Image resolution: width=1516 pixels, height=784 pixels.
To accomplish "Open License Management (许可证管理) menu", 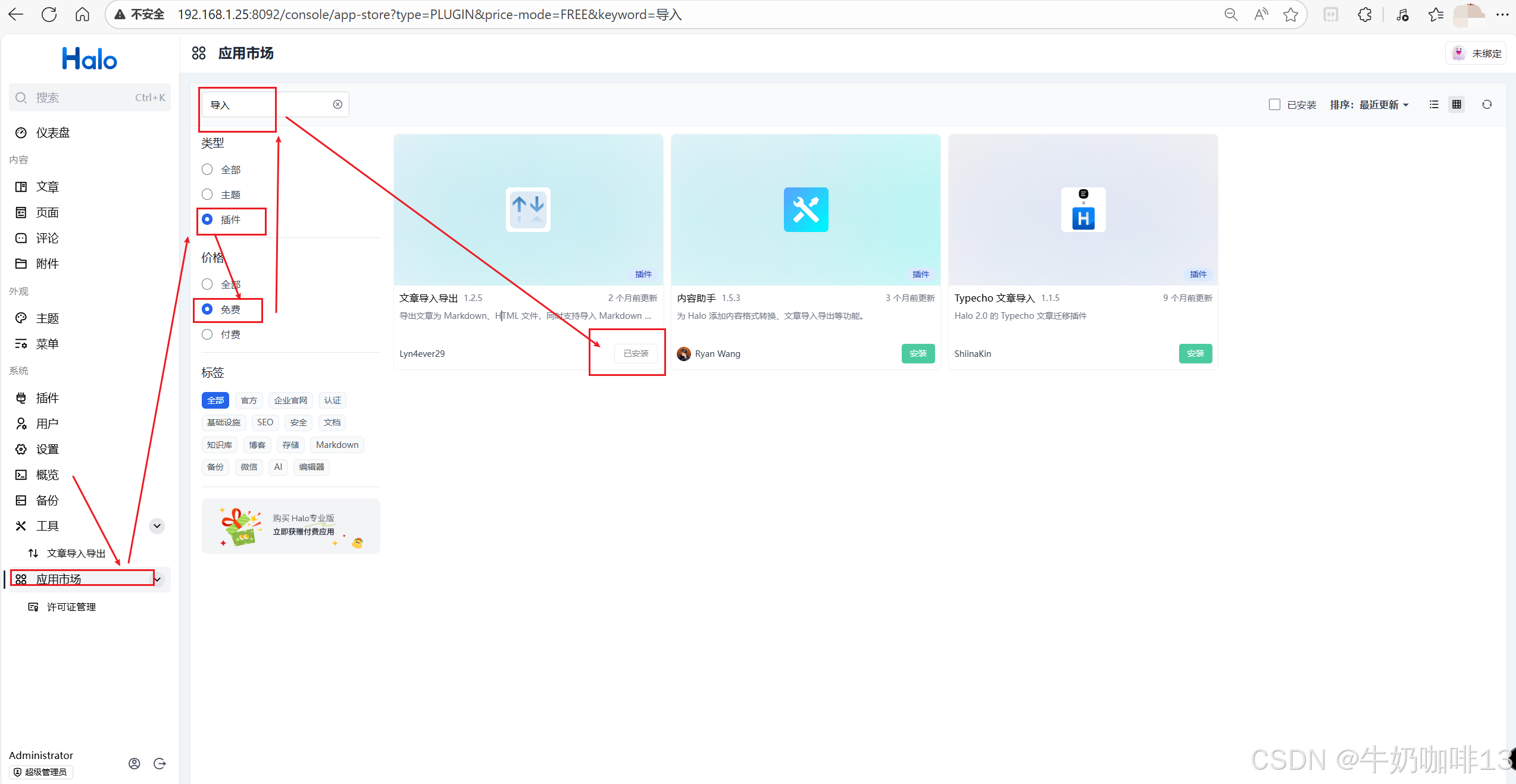I will [71, 607].
